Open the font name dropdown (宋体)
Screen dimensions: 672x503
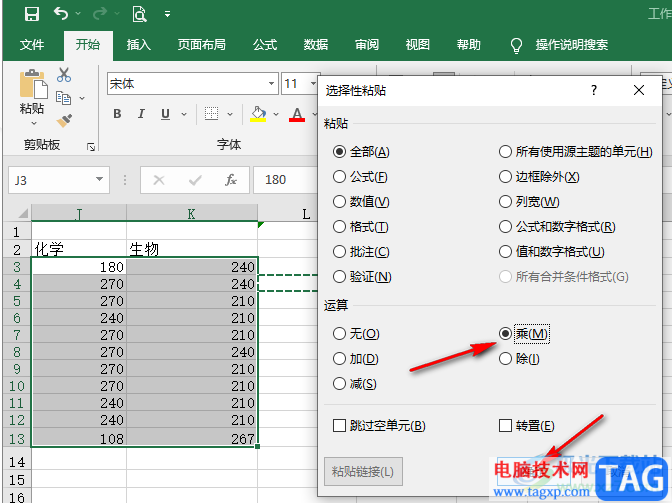click(271, 84)
